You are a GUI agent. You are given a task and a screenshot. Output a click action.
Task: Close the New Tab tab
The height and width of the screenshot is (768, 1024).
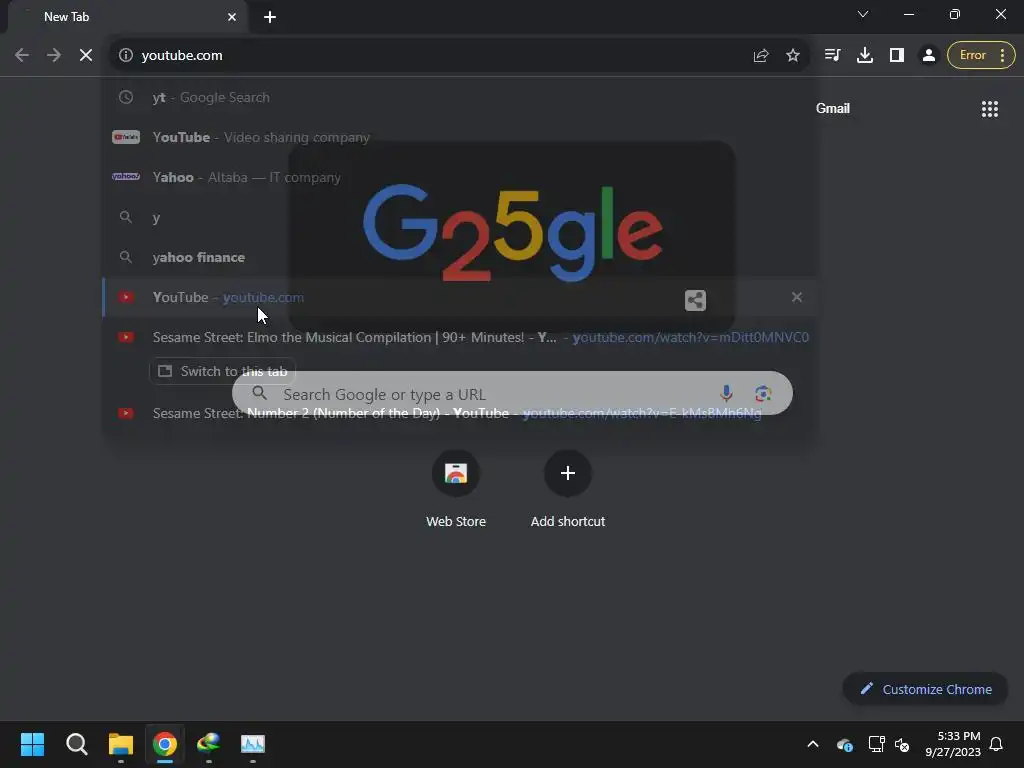click(x=232, y=17)
